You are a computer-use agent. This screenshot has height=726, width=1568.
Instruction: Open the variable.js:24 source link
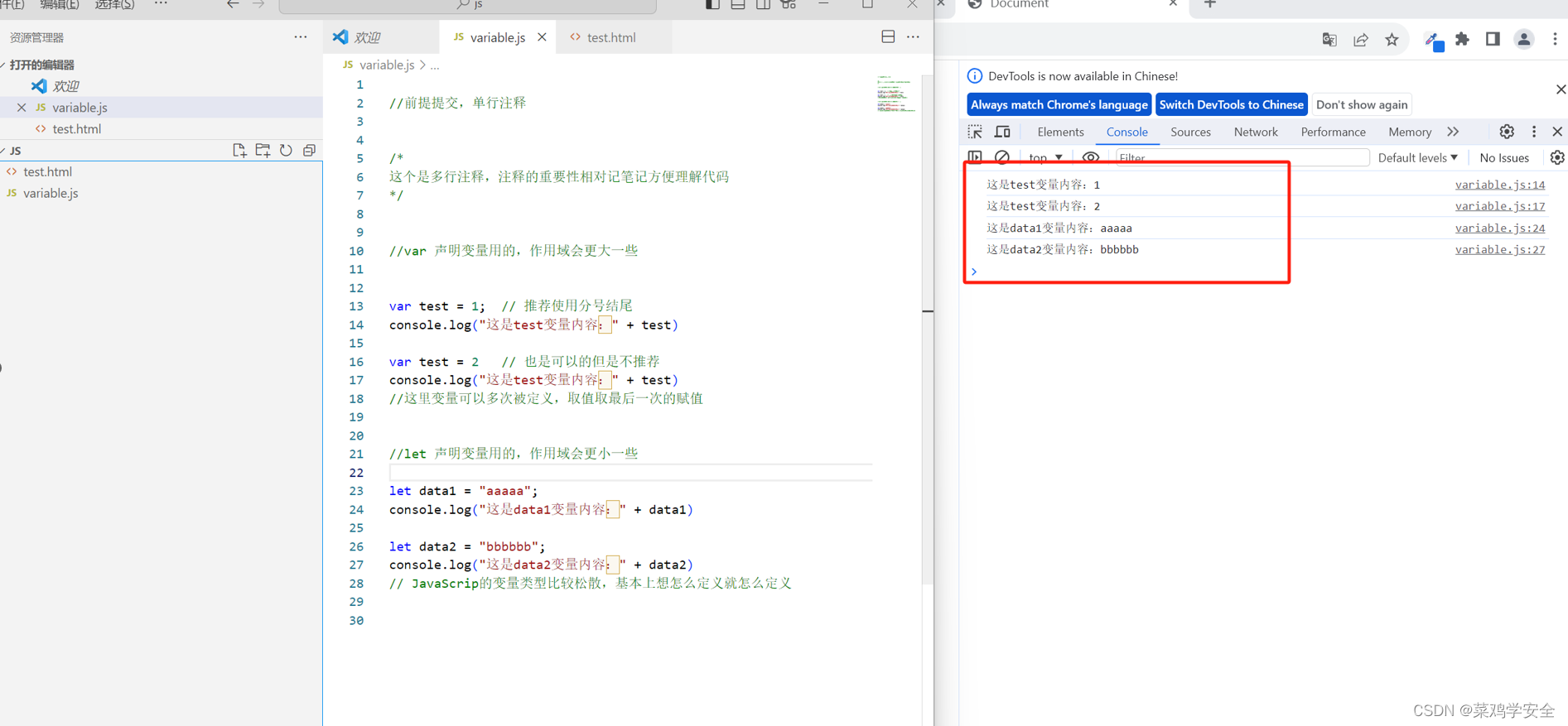coord(1500,228)
